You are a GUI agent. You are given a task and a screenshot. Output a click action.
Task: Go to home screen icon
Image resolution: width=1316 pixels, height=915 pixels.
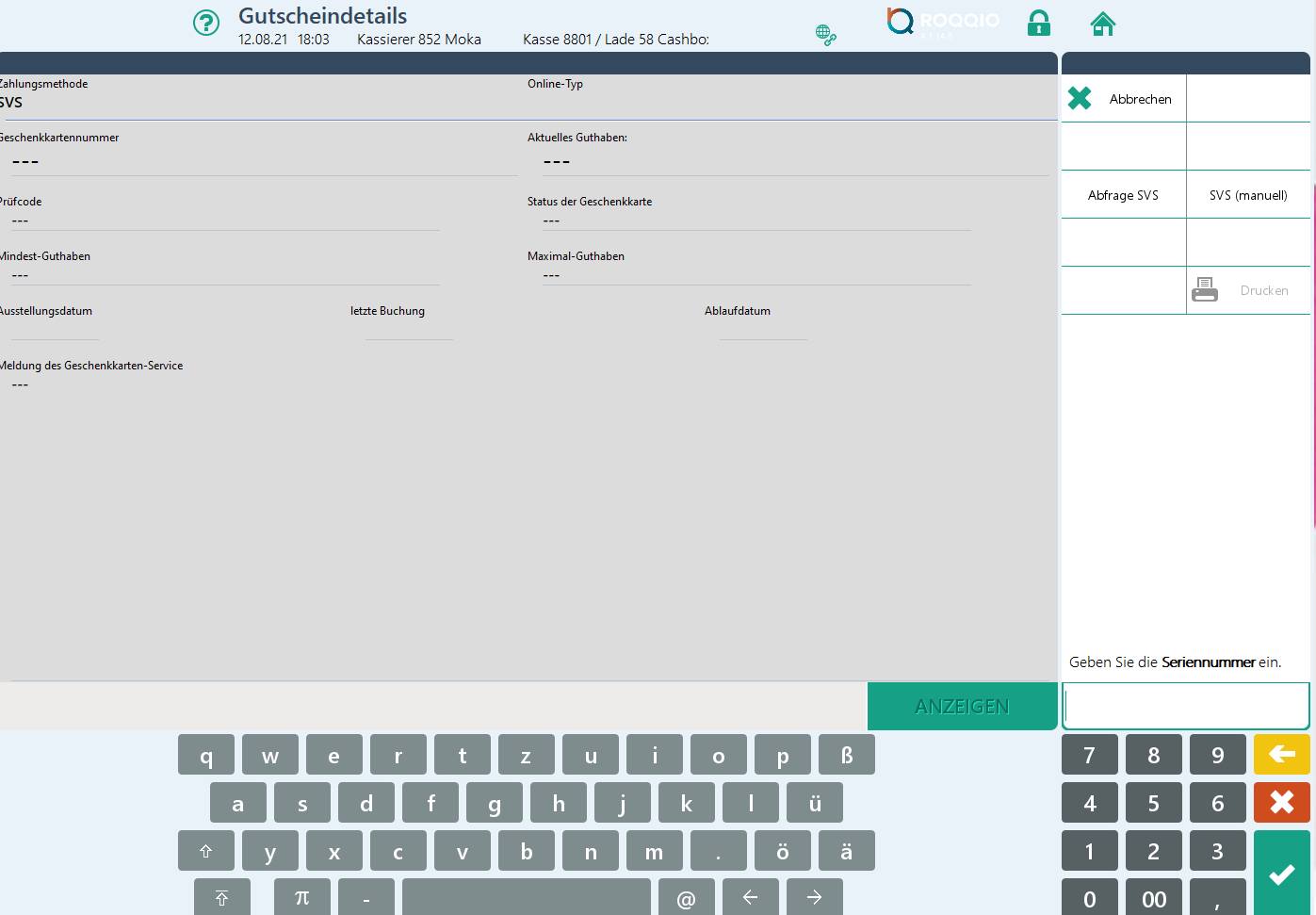(1102, 24)
